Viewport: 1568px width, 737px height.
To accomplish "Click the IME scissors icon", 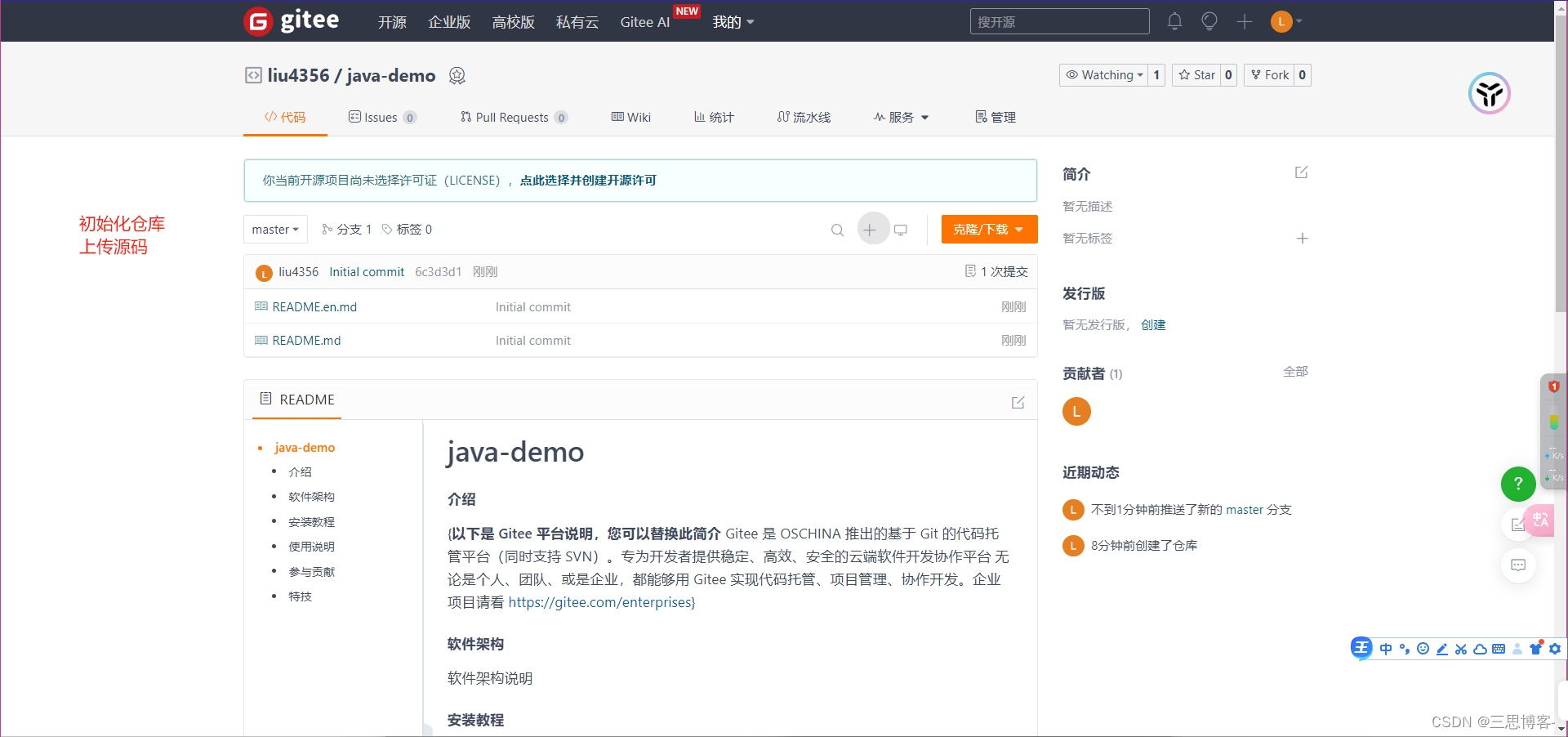I will tap(1461, 649).
